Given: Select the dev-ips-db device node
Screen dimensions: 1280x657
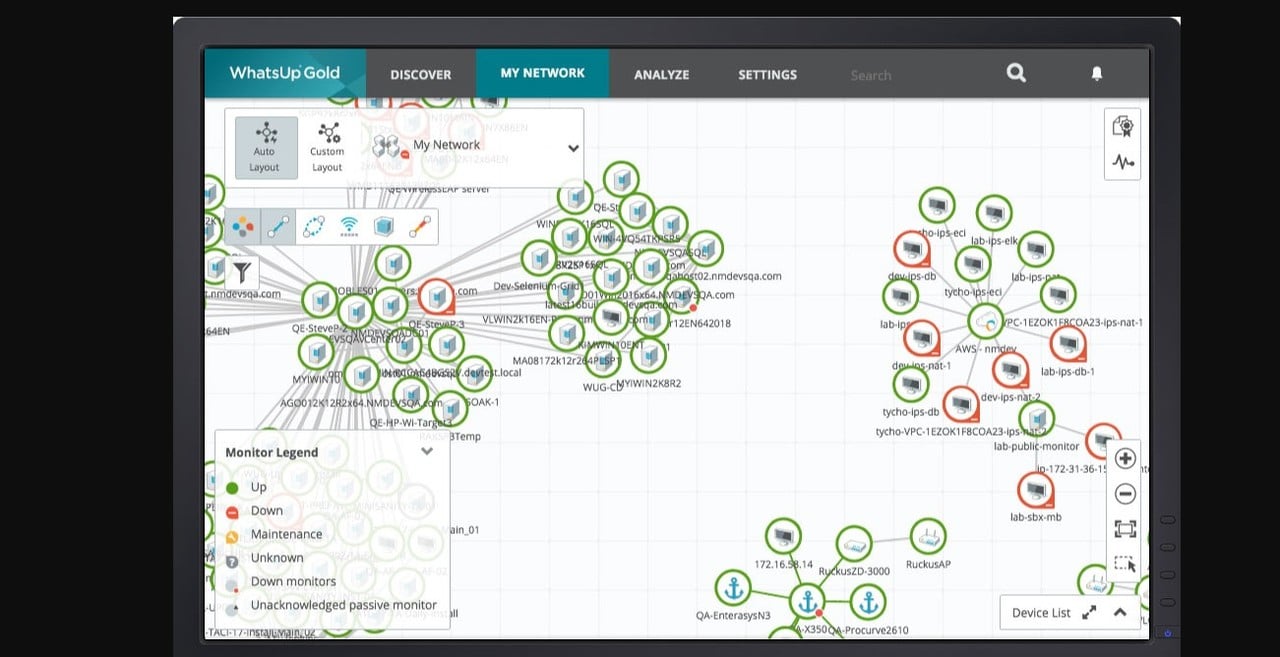Looking at the screenshot, I should [912, 250].
